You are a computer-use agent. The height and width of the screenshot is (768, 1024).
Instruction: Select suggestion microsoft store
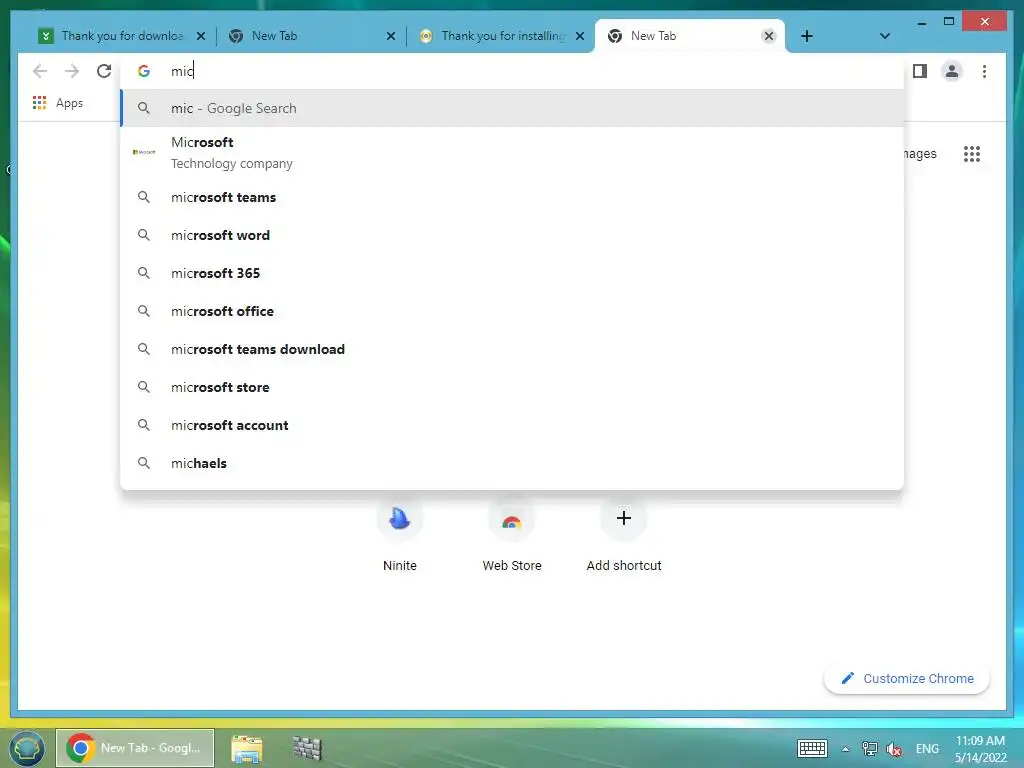(512, 387)
